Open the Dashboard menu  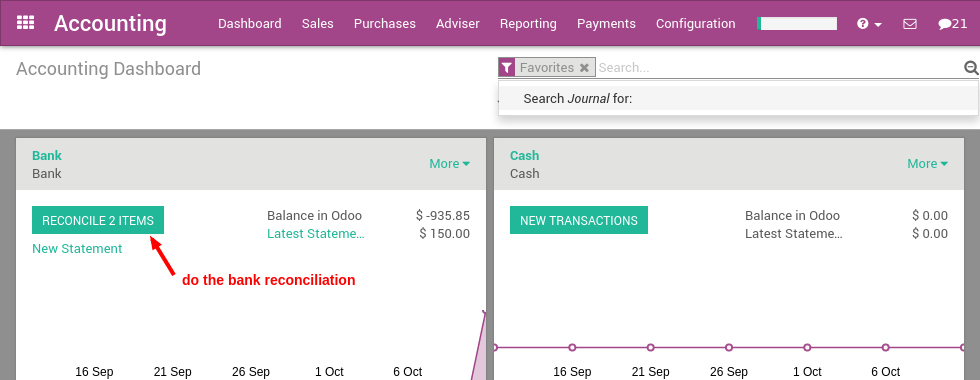pyautogui.click(x=249, y=24)
